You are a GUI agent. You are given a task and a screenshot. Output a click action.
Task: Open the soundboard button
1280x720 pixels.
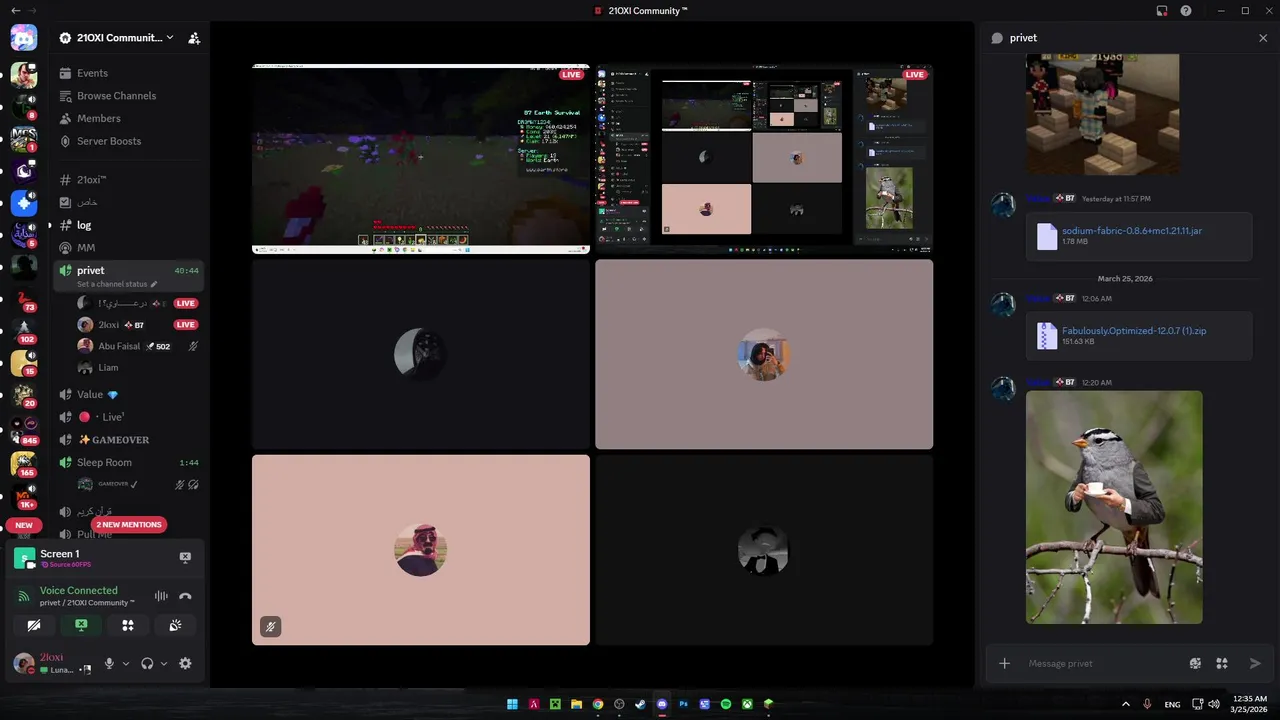tap(175, 625)
